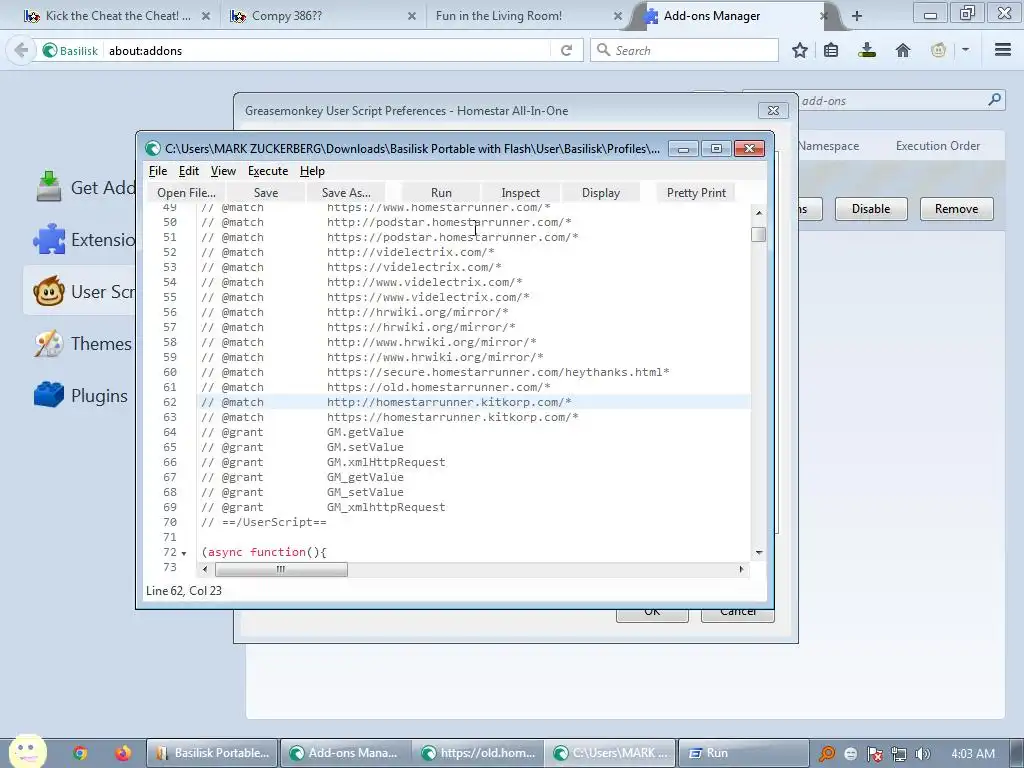Open the Execute menu in Scratchpad
The width and height of the screenshot is (1024, 768).
click(268, 170)
